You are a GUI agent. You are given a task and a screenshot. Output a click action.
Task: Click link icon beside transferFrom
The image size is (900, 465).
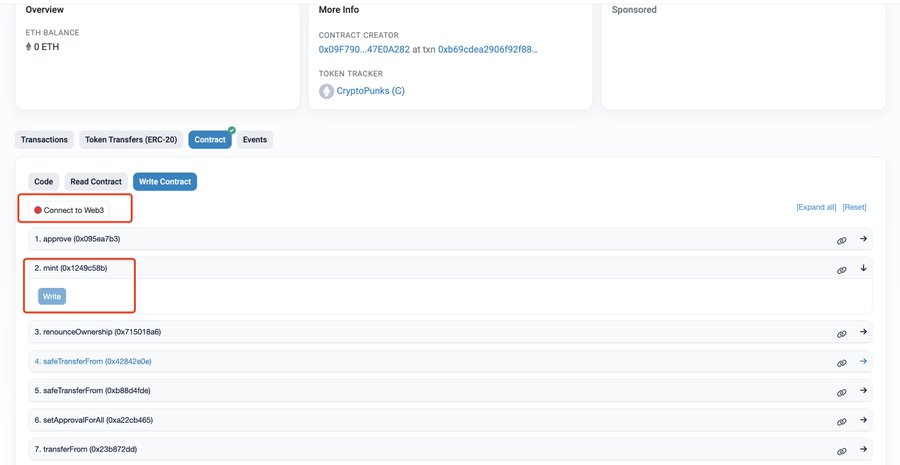coord(842,450)
